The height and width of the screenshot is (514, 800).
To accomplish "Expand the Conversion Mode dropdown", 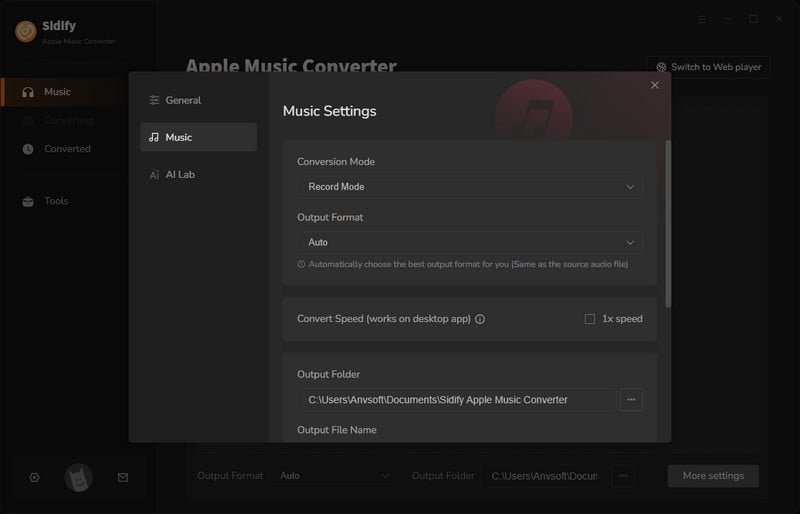I will click(469, 187).
